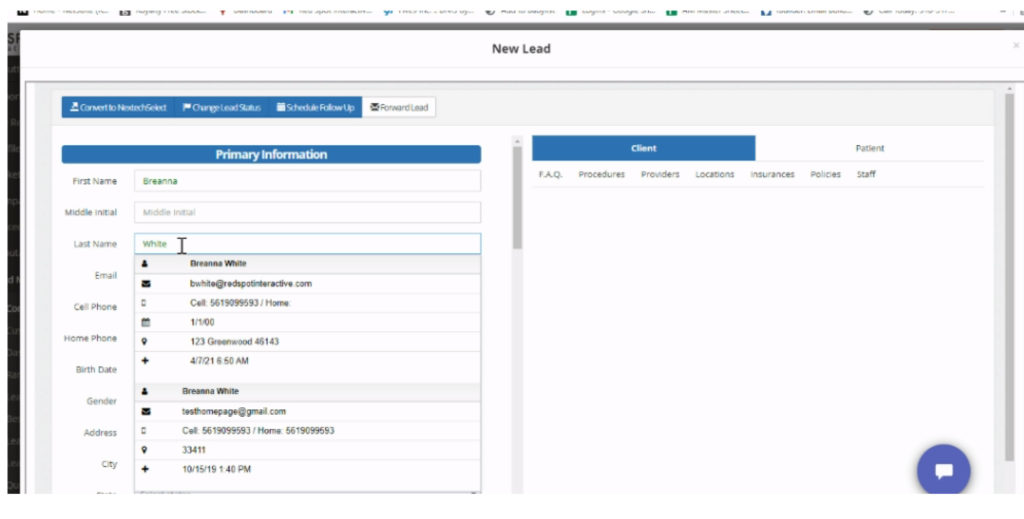
Task: Click location pin next to 33411
Action: tap(146, 450)
